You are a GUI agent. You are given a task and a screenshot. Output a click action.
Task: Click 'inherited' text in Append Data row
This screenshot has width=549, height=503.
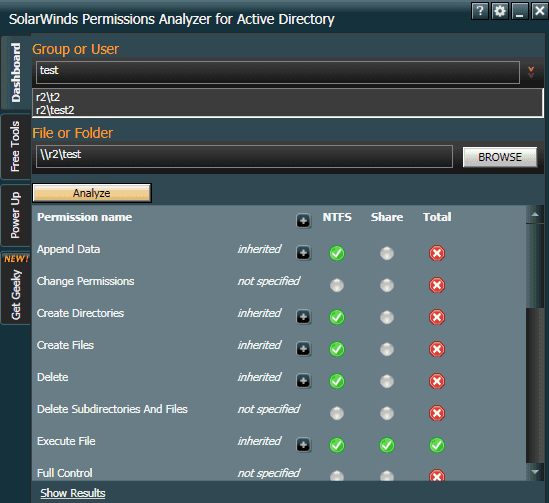tap(259, 249)
